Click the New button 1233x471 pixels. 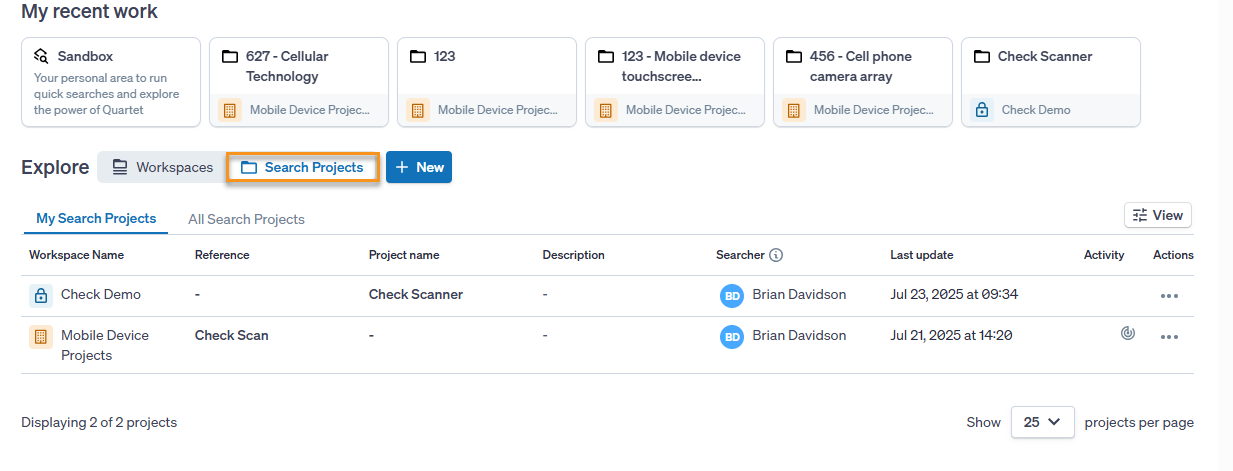pyautogui.click(x=419, y=167)
